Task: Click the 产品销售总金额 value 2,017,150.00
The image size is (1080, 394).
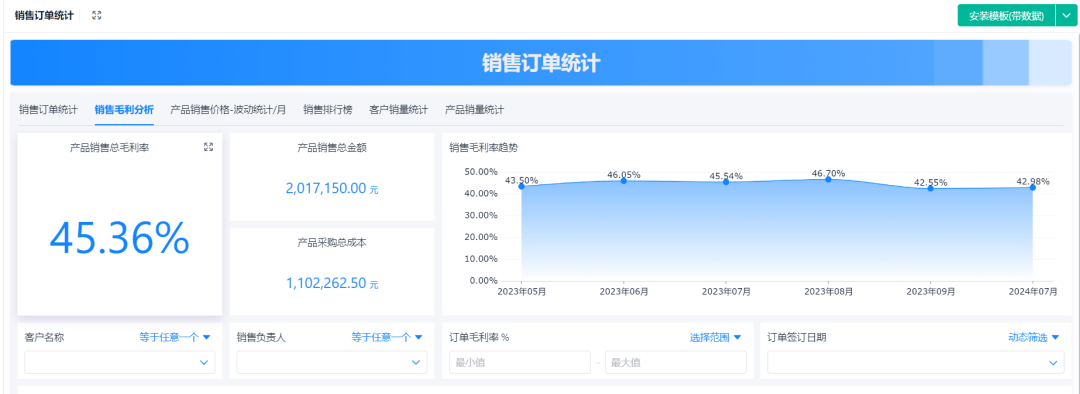Action: 326,188
